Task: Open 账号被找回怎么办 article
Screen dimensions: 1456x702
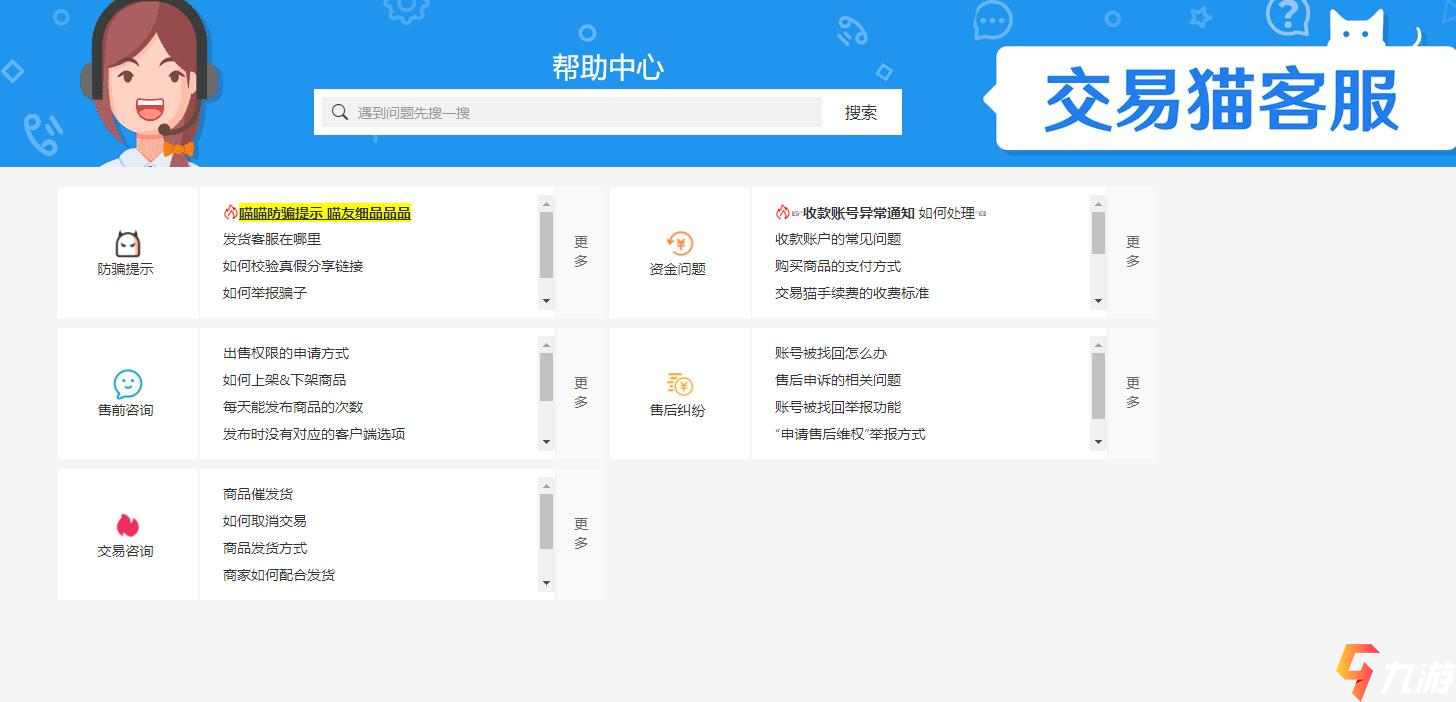Action: (x=831, y=354)
